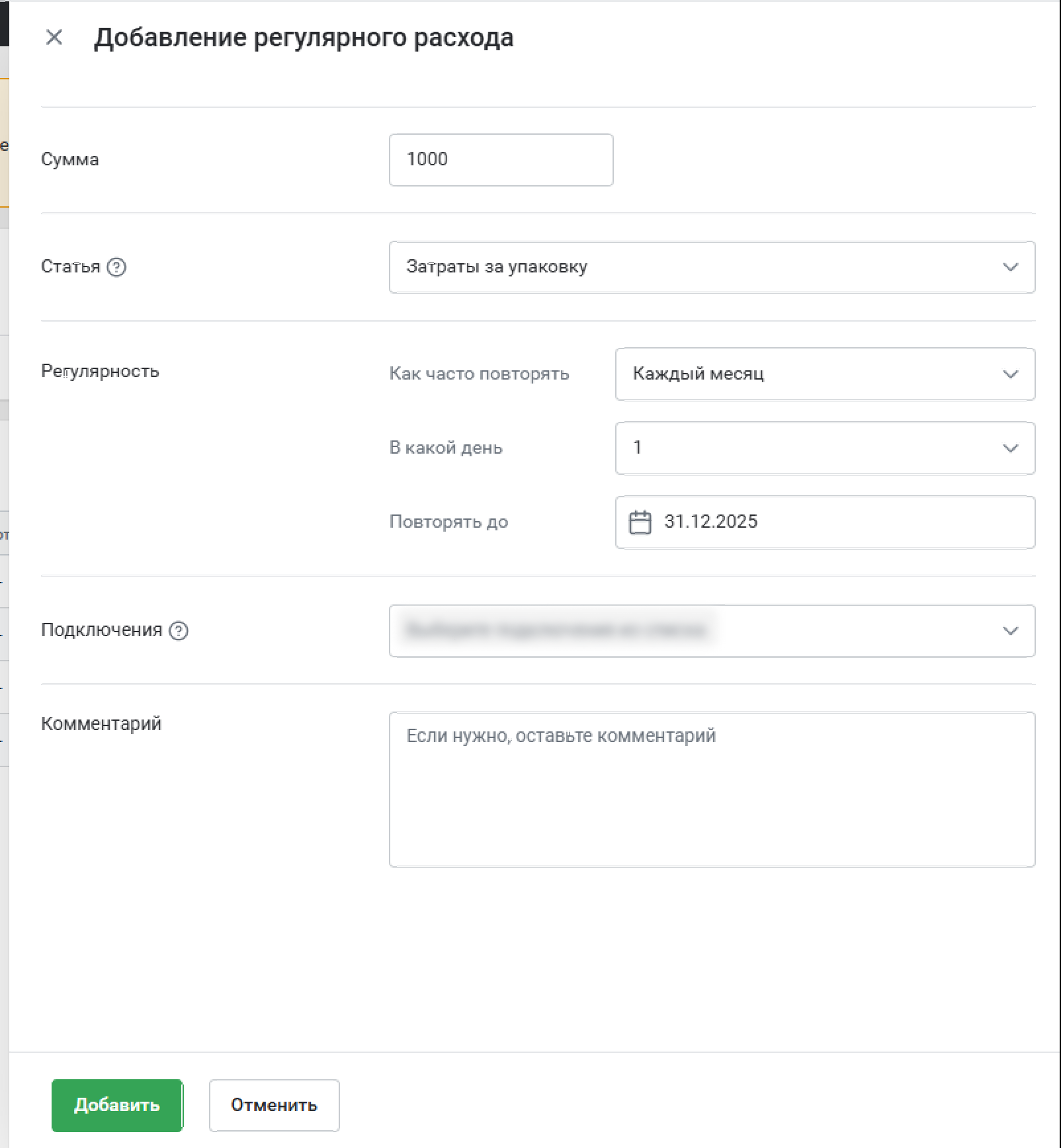Click the Комментарий label text

pyautogui.click(x=101, y=723)
